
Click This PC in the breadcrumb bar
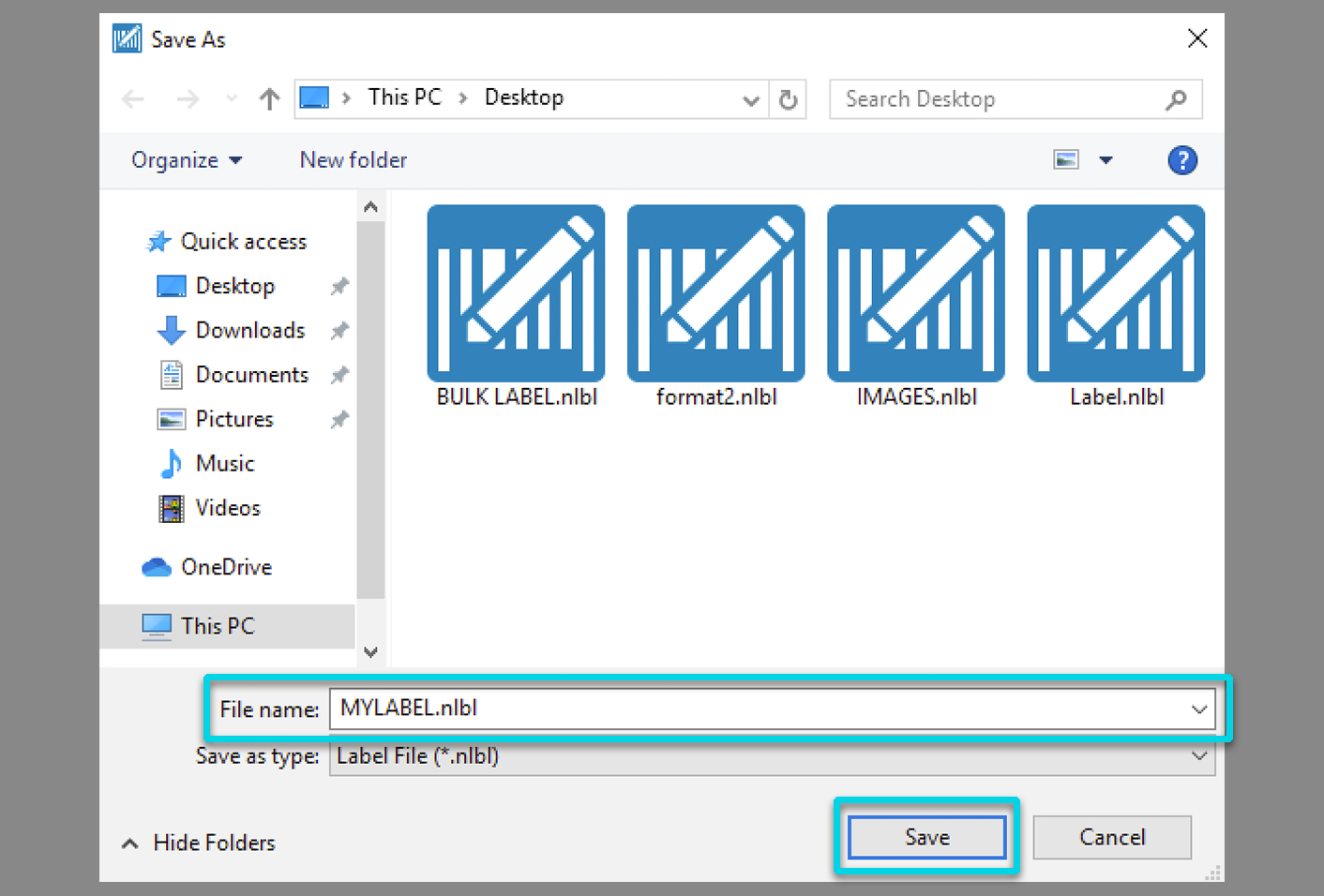point(404,97)
